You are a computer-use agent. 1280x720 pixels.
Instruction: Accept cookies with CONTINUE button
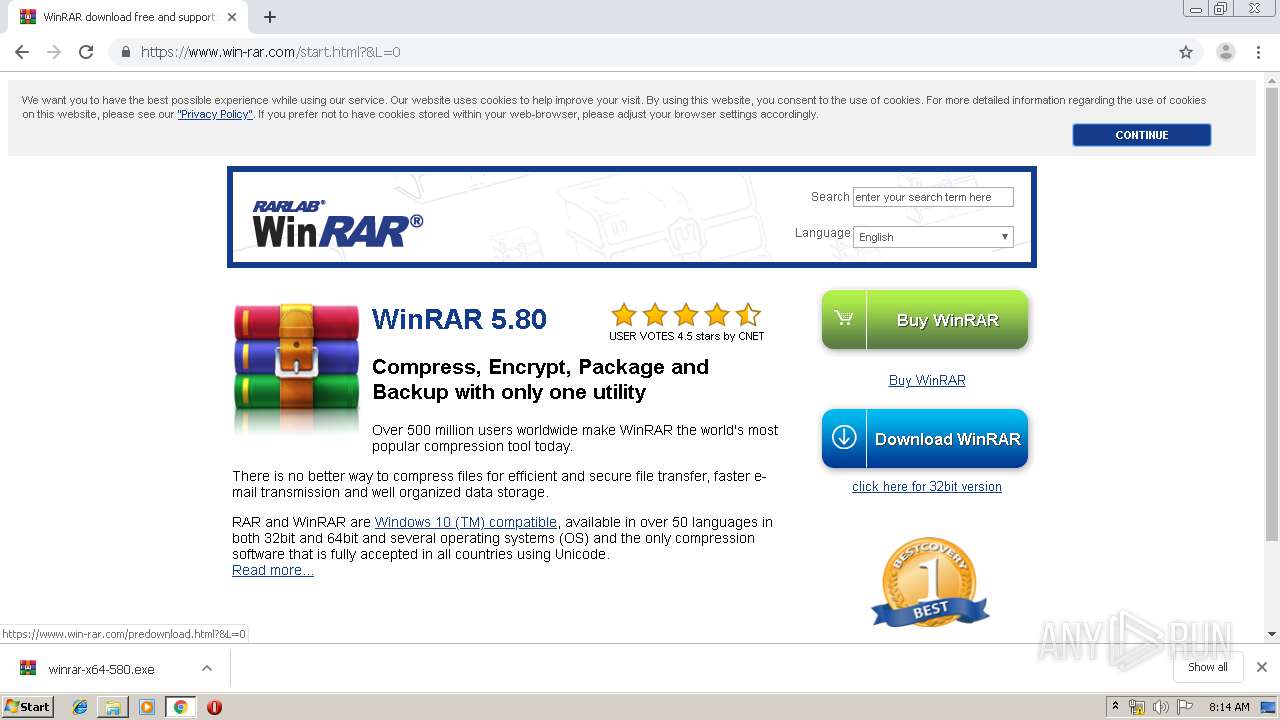click(1141, 135)
